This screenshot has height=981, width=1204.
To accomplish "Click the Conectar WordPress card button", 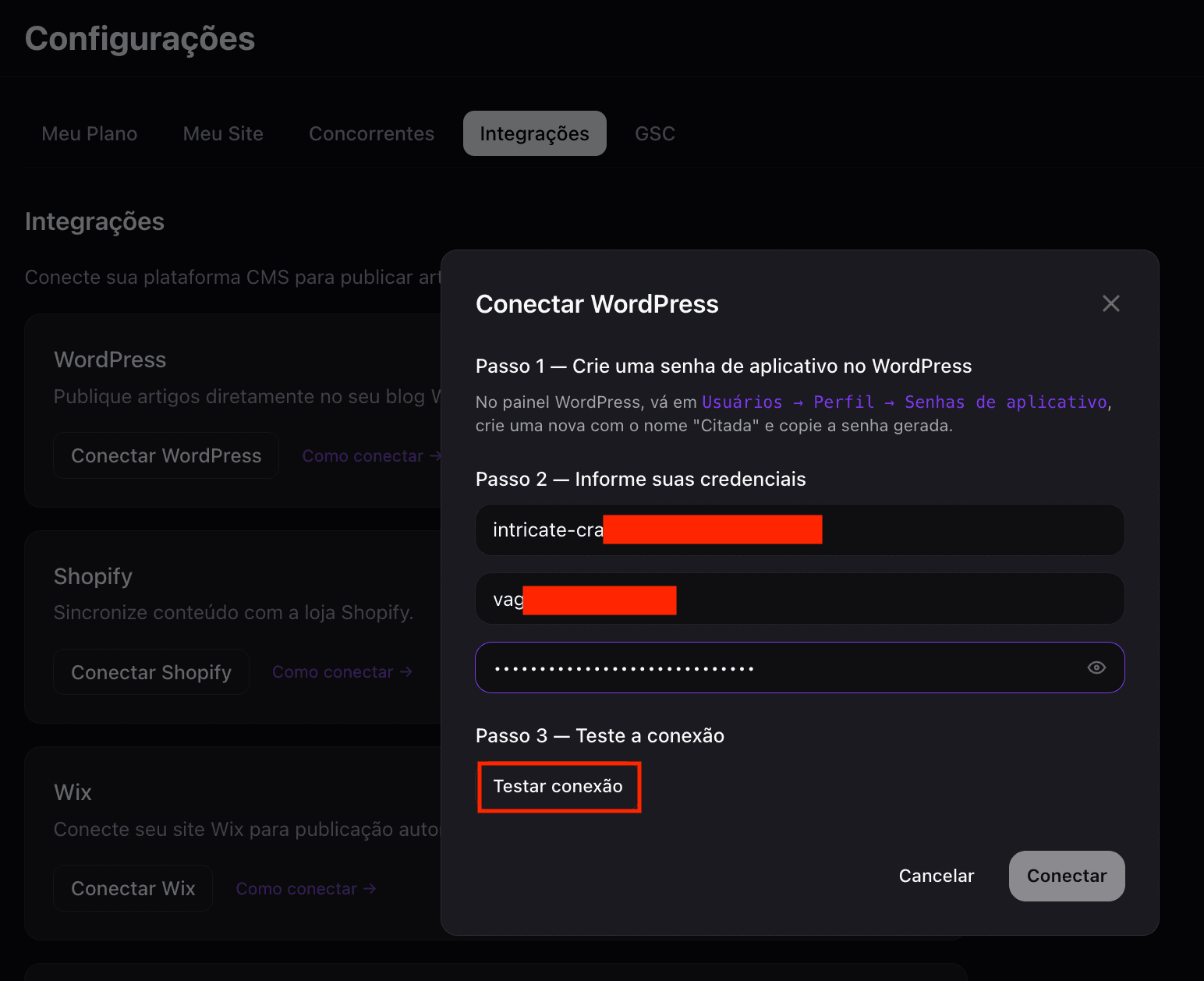I will 166,455.
